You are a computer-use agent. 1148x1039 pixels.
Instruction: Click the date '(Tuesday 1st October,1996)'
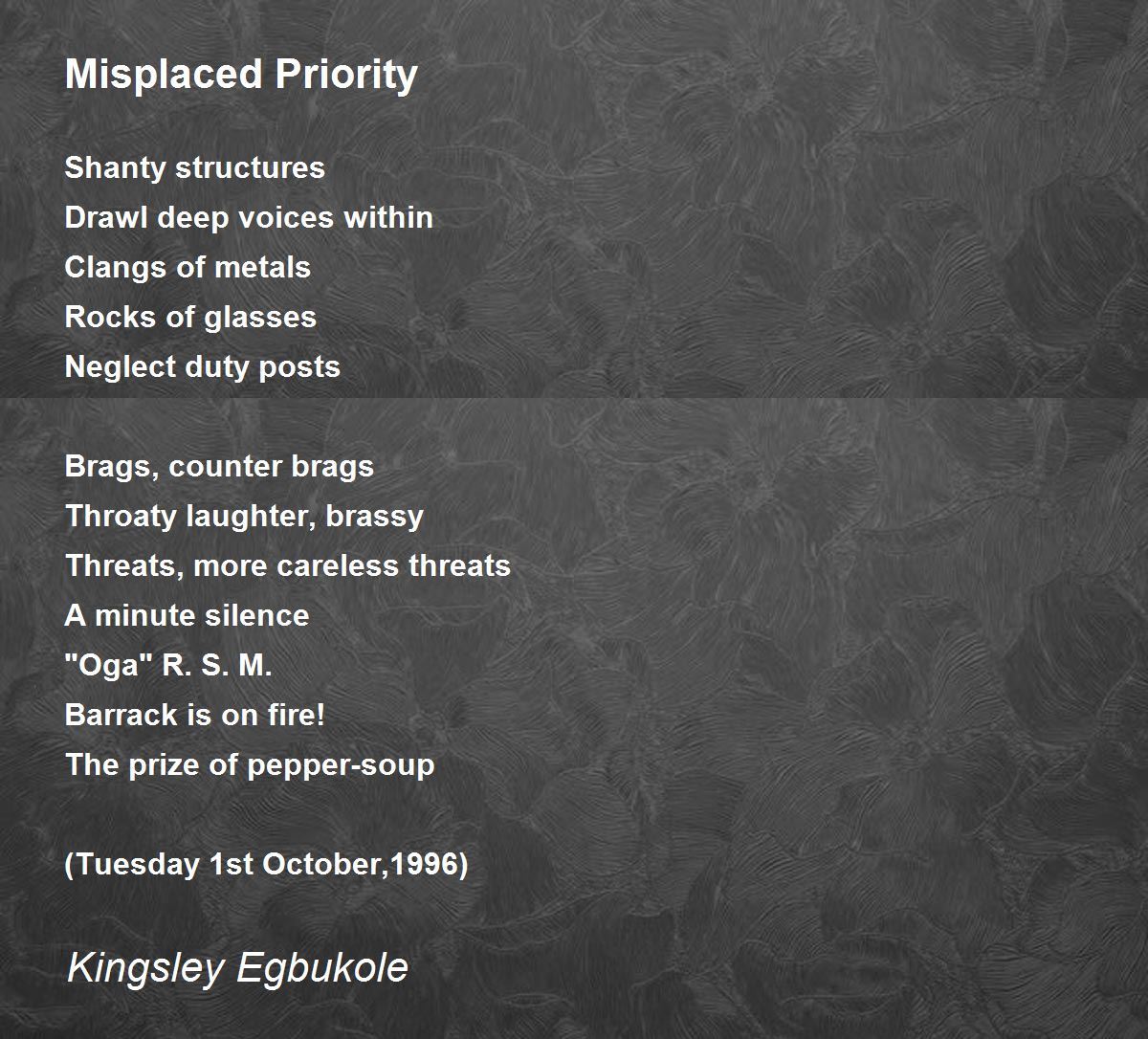pyautogui.click(x=267, y=865)
